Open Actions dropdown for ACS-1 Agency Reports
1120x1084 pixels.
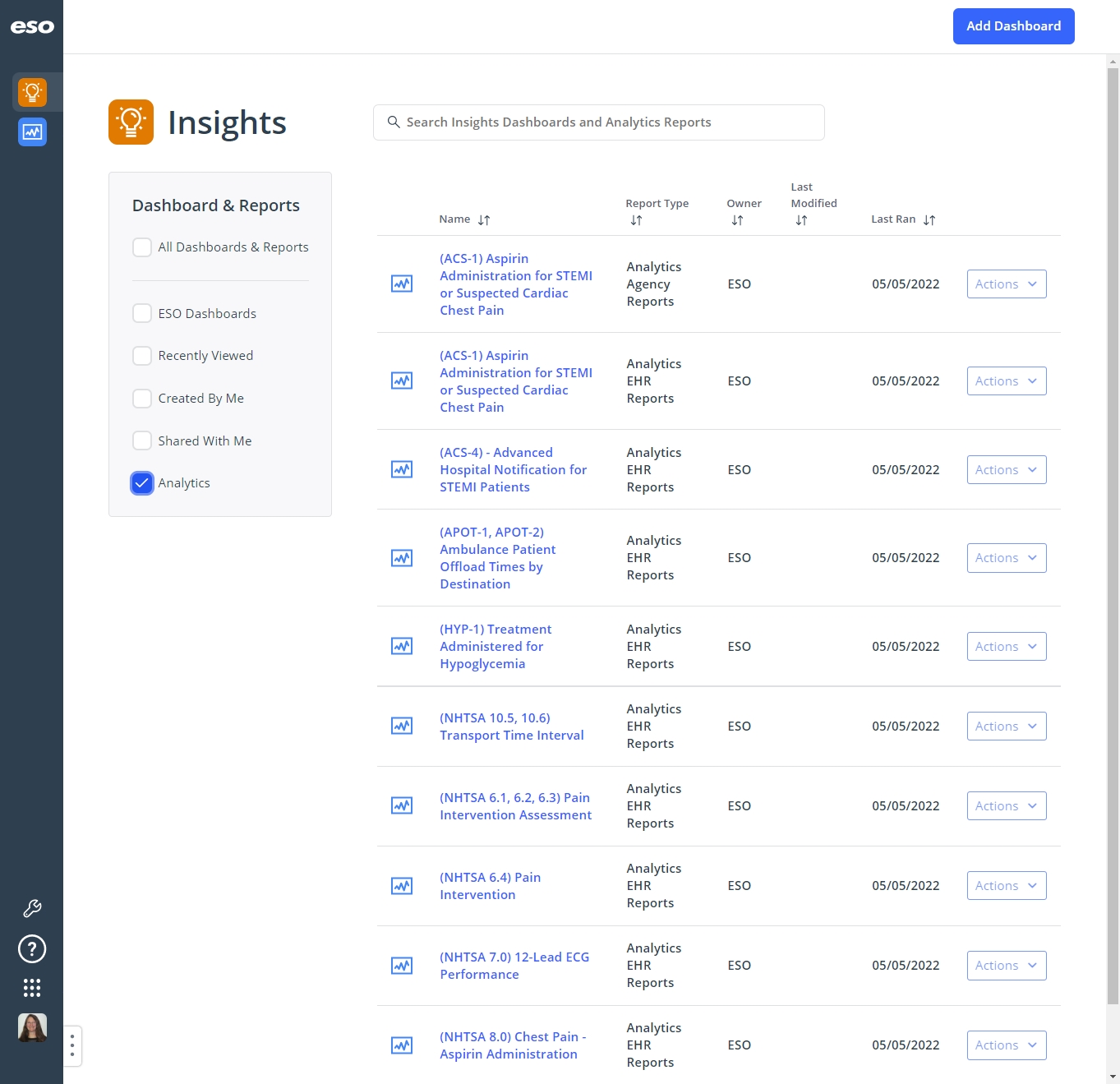[1007, 284]
